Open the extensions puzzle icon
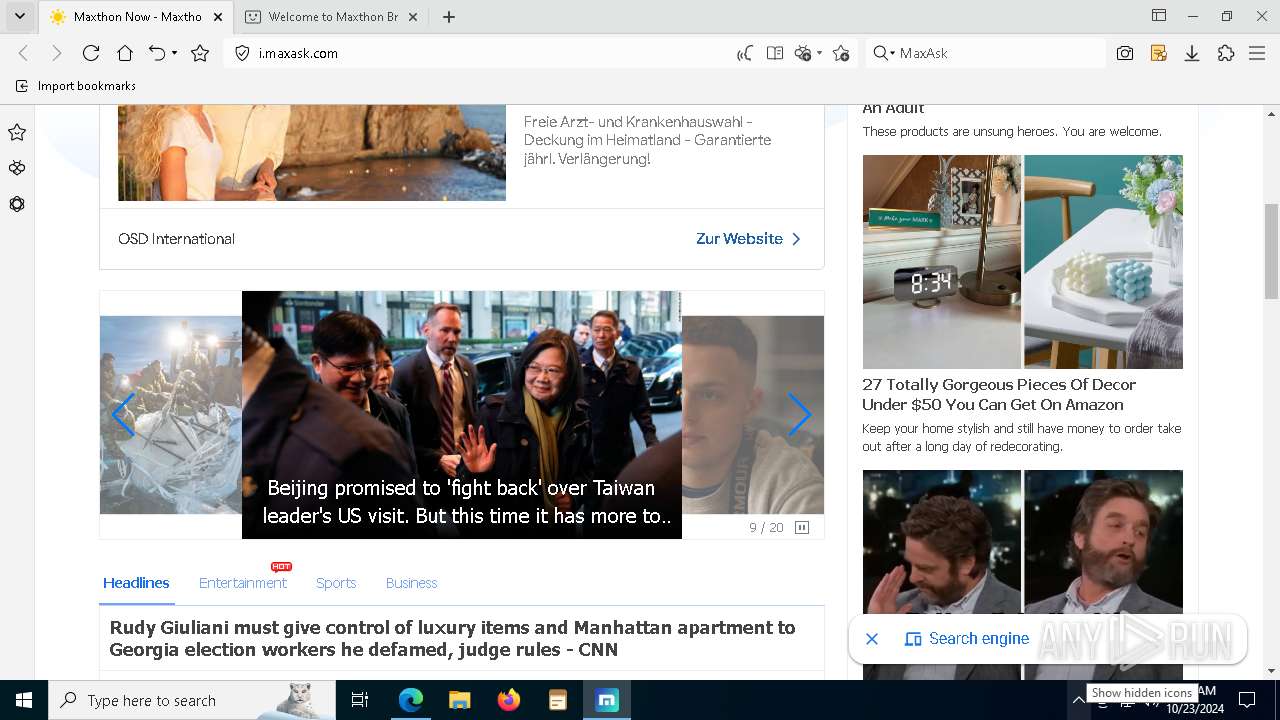 pos(1226,53)
